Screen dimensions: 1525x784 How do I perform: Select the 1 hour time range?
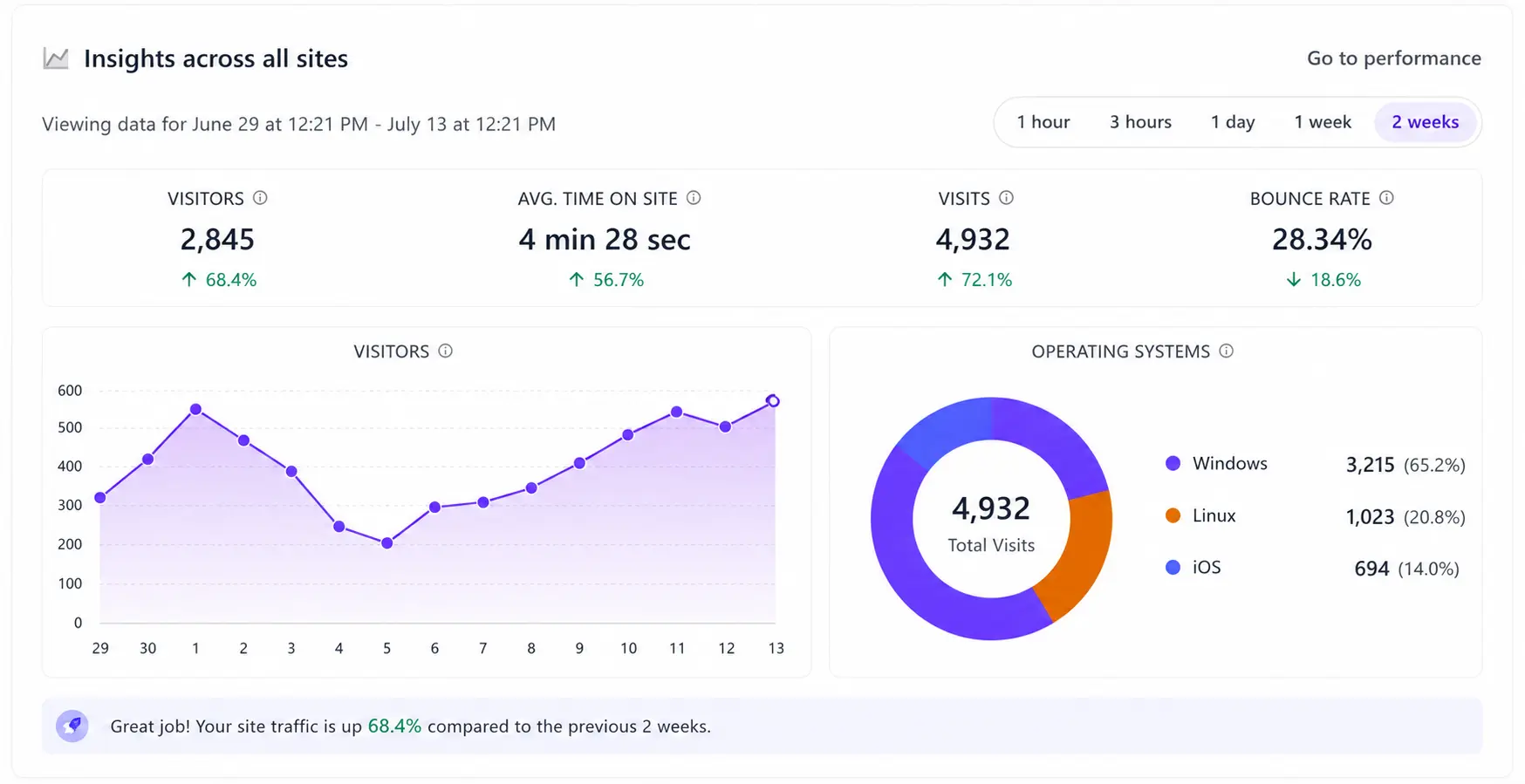coord(1043,122)
